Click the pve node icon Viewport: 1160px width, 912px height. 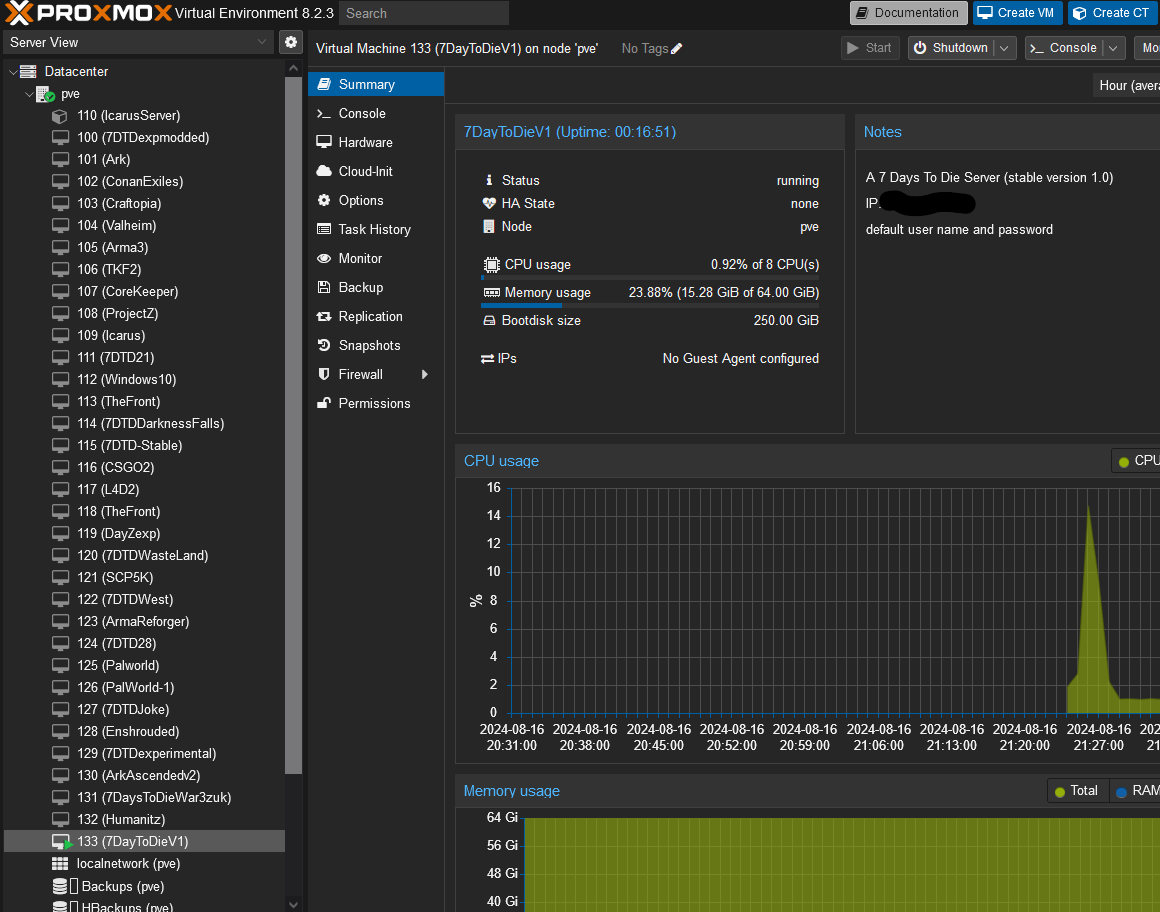45,94
